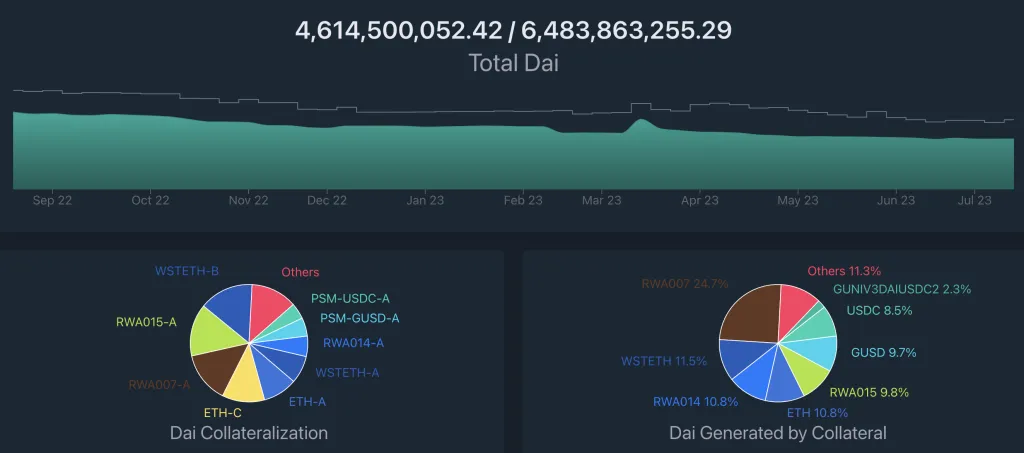Click the Feb 23 axis label
1024x453 pixels.
(523, 200)
